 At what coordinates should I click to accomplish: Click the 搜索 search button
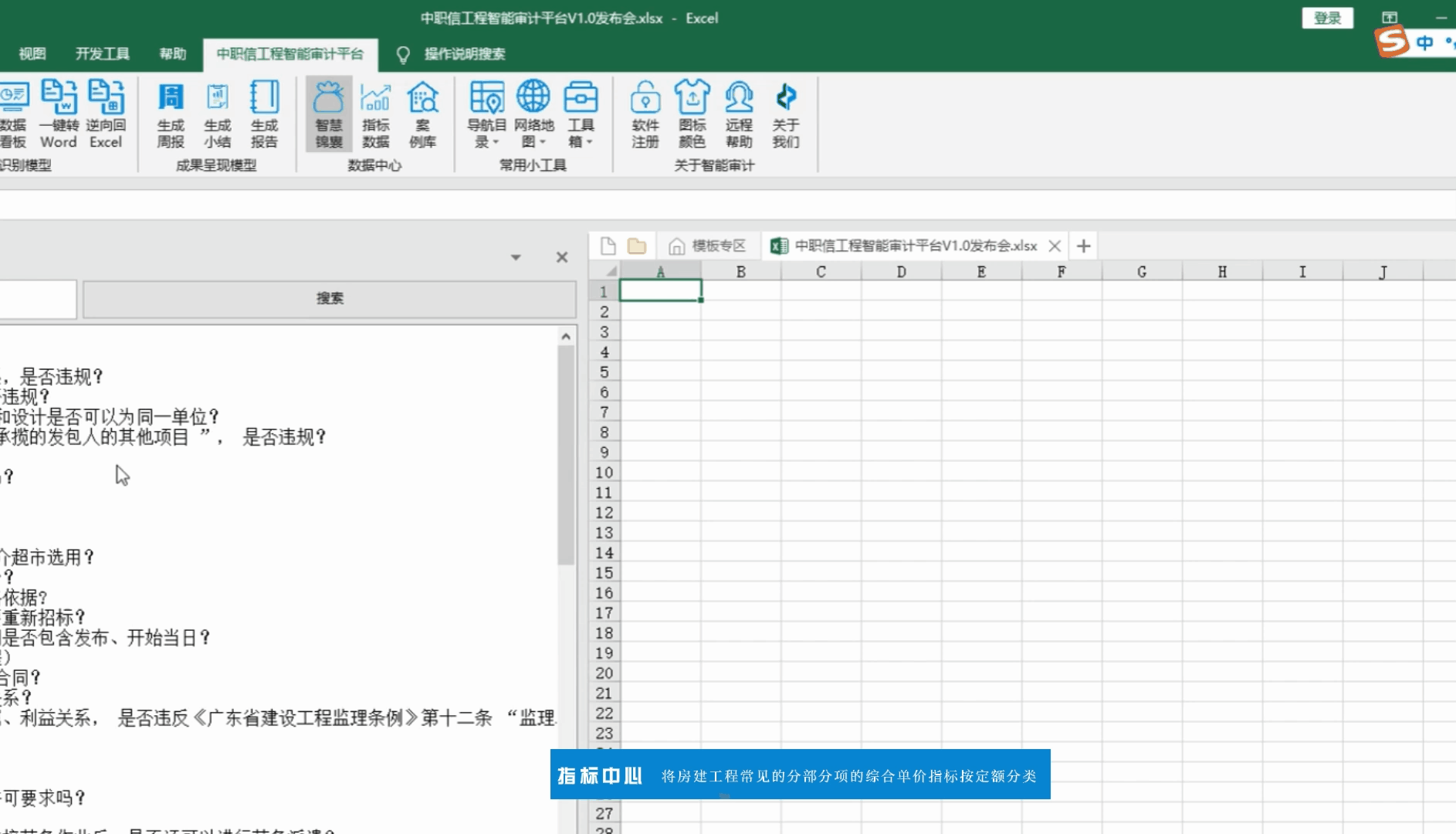coord(330,298)
